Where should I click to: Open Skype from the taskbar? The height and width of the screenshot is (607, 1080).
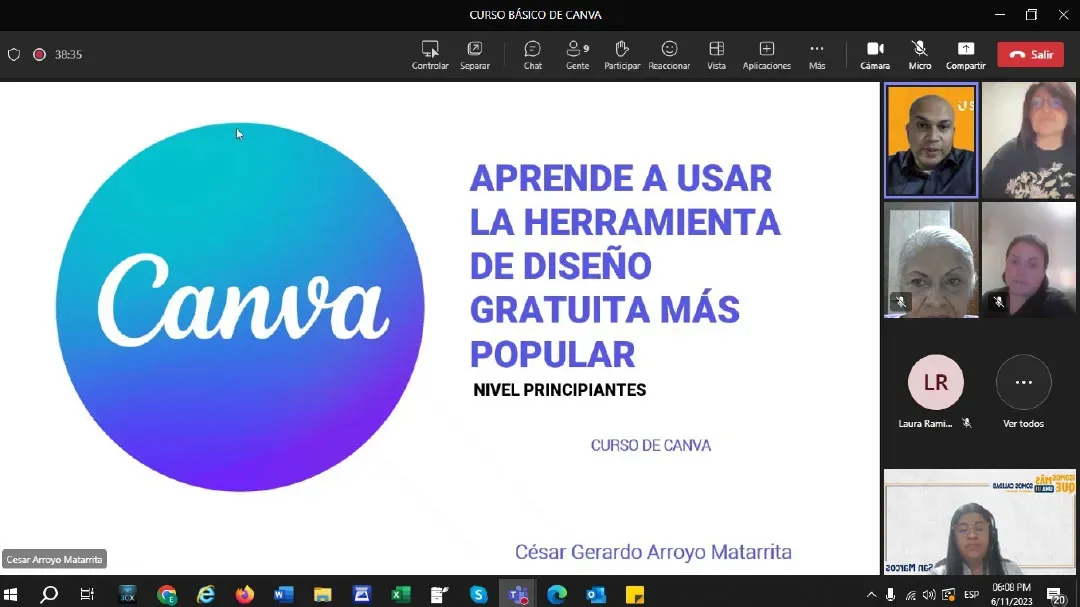(479, 594)
